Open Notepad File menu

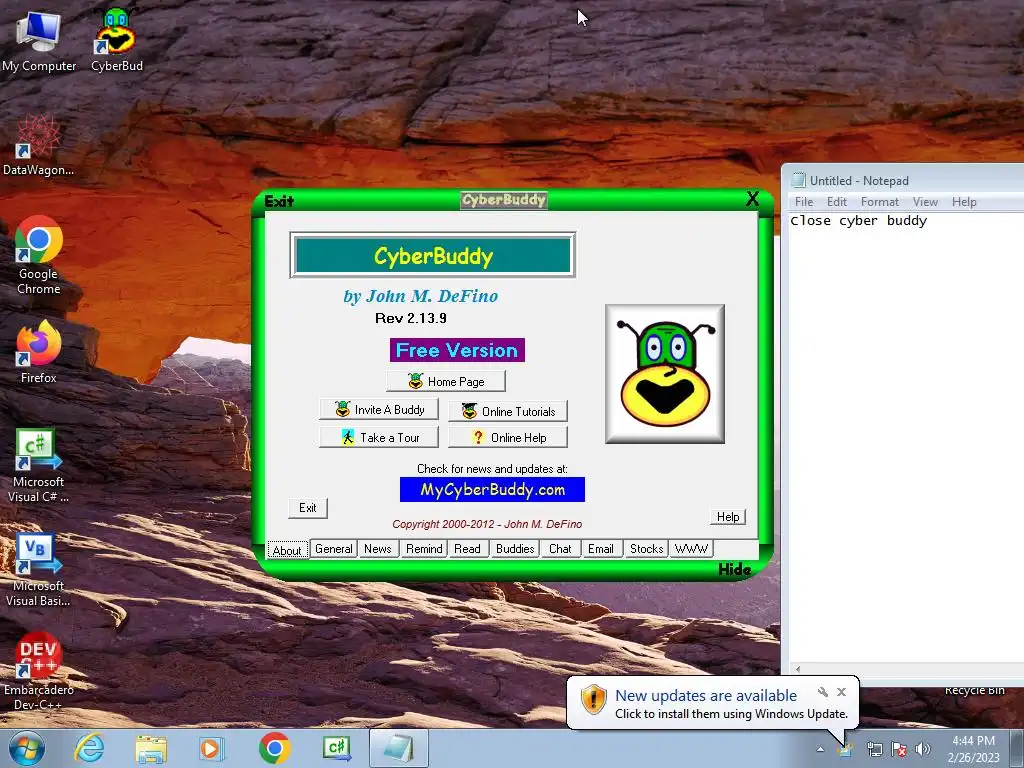tap(804, 202)
